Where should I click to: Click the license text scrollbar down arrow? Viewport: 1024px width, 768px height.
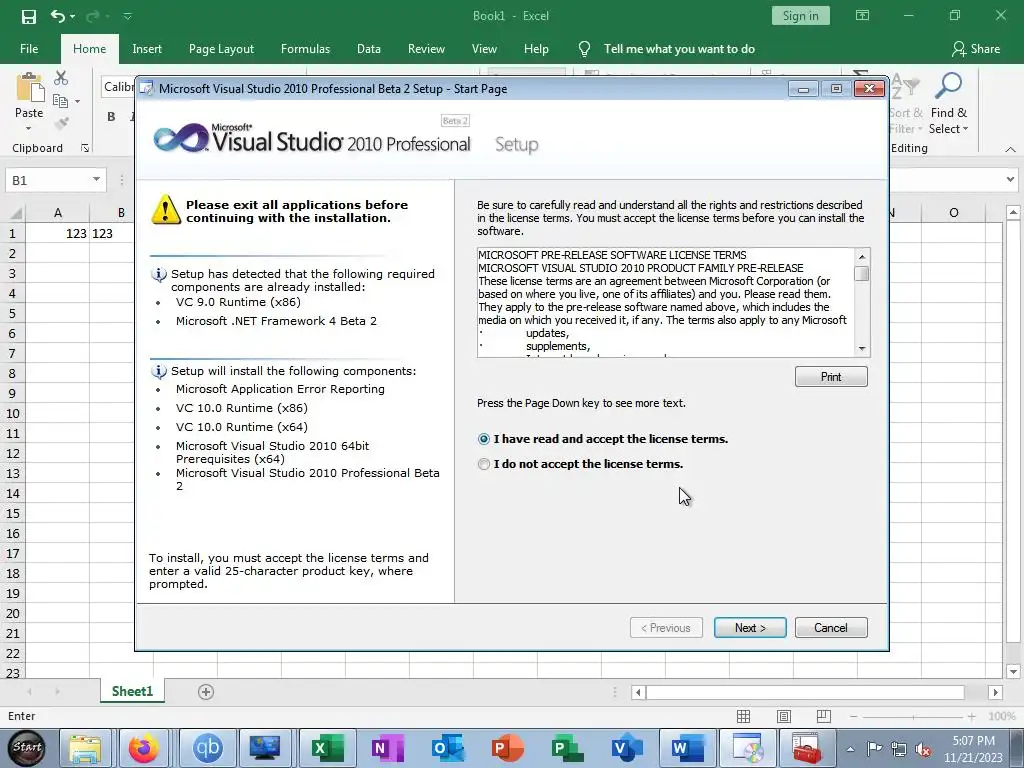[x=862, y=349]
